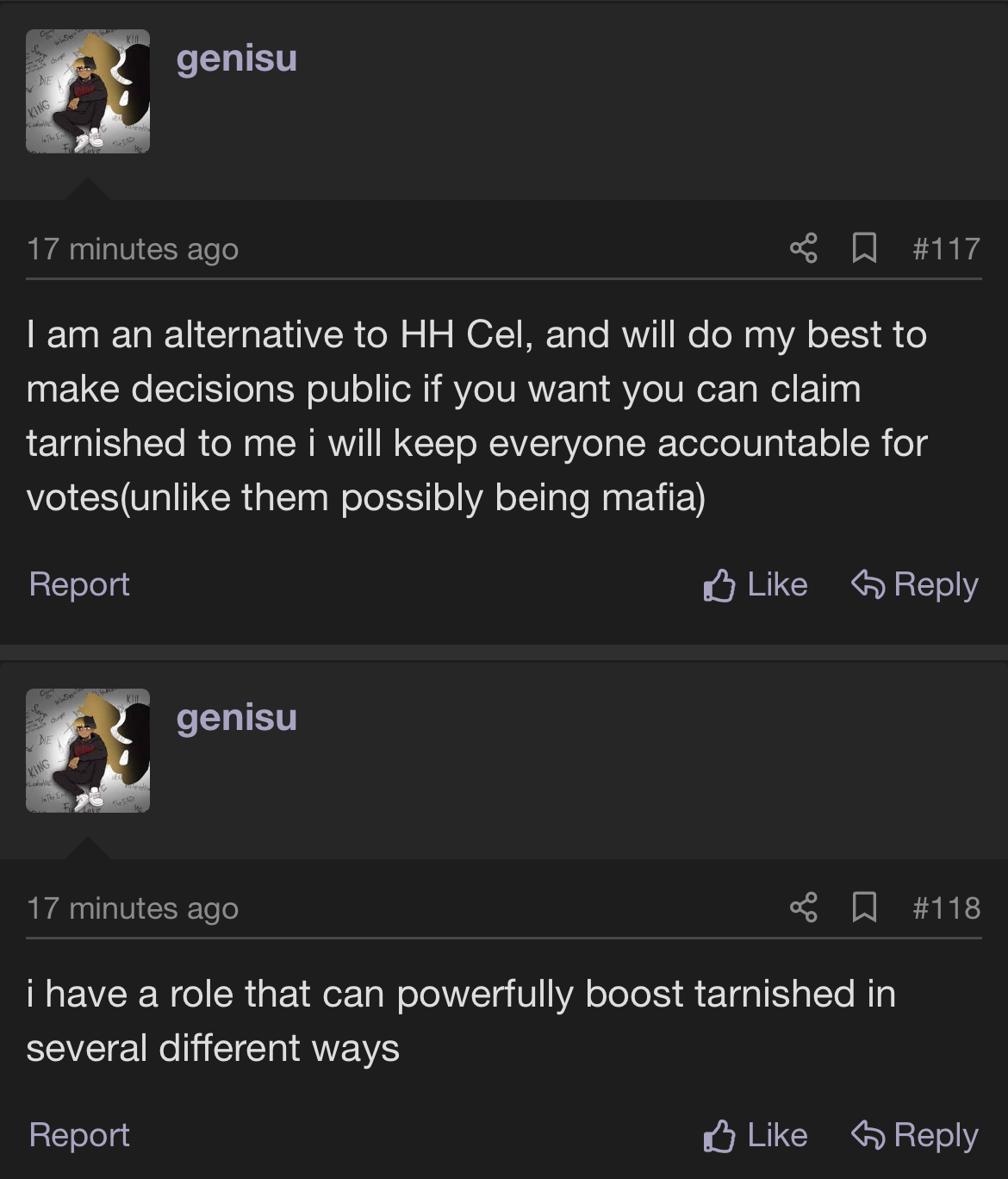Like post #117 about HH Cel

click(756, 584)
